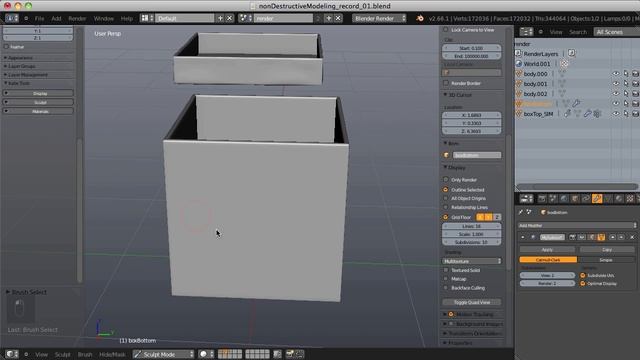Toggle visibility eye of body.001

tap(616, 84)
